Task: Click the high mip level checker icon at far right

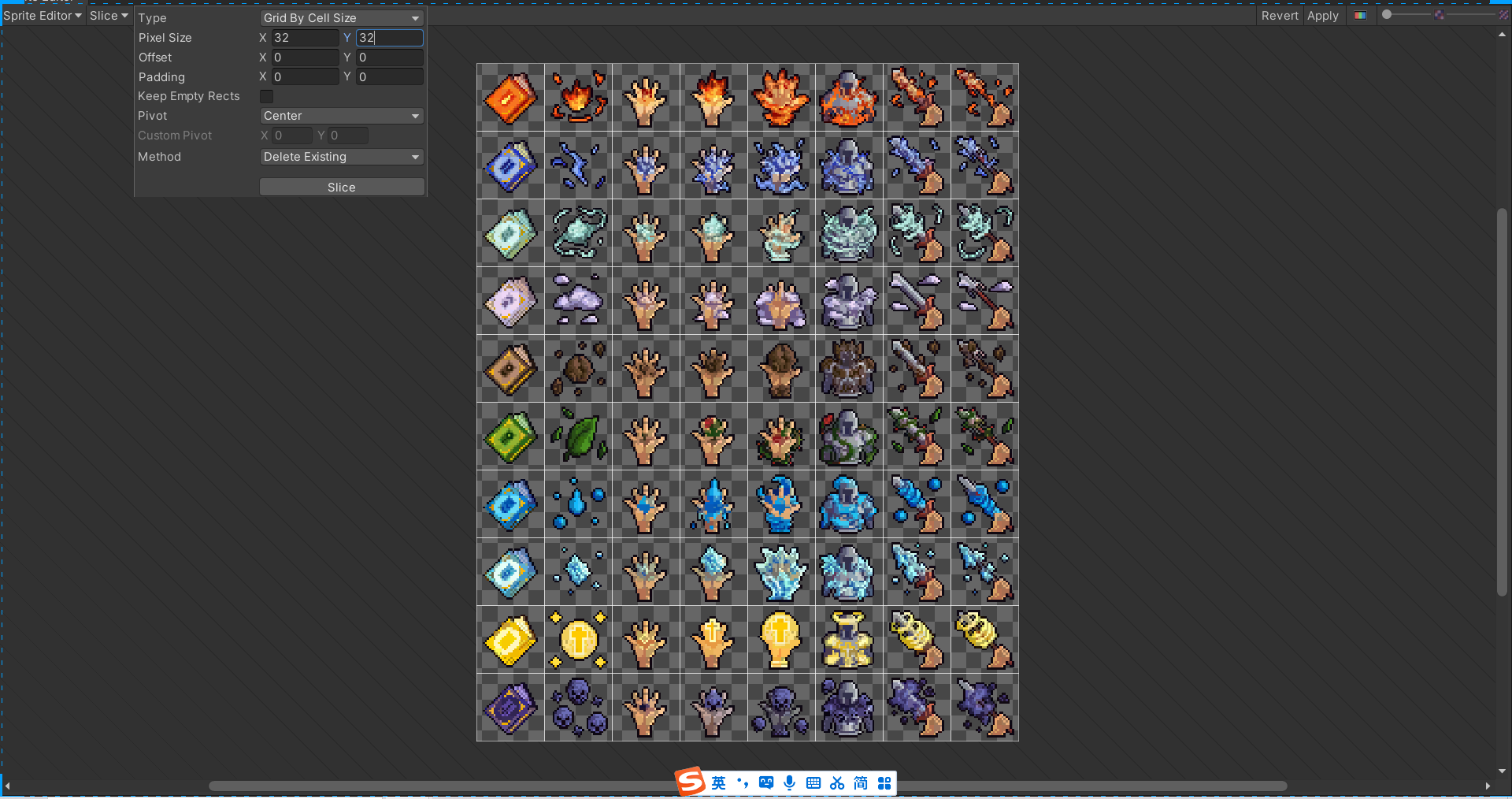Action: click(1503, 15)
